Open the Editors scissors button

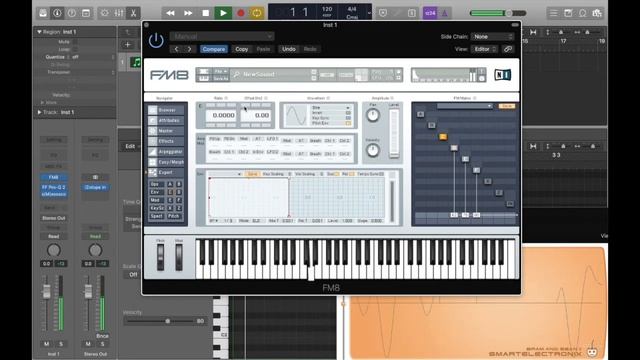(133, 13)
